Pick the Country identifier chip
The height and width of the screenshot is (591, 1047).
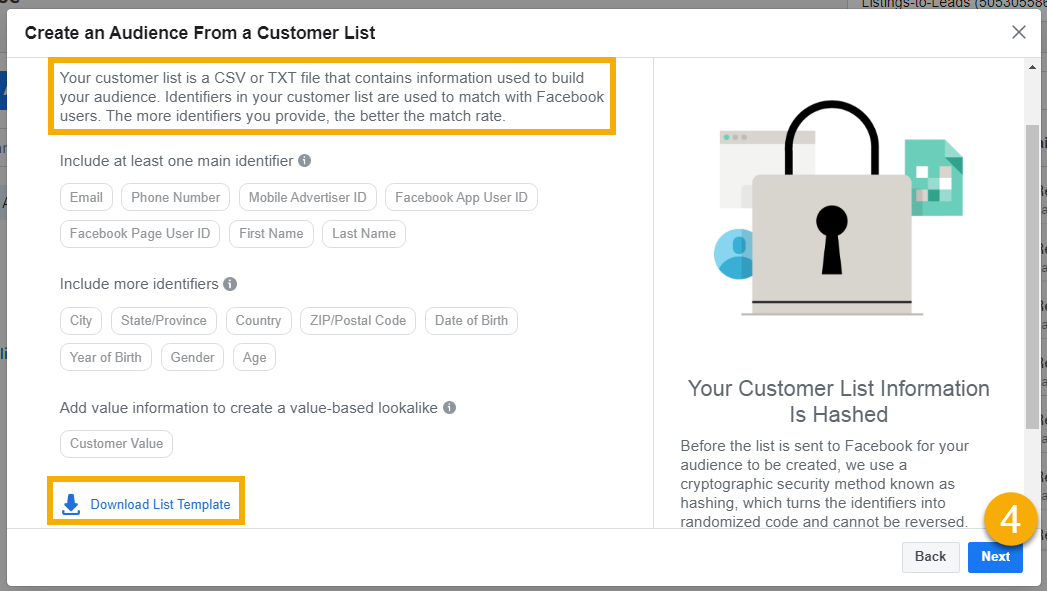(x=258, y=321)
